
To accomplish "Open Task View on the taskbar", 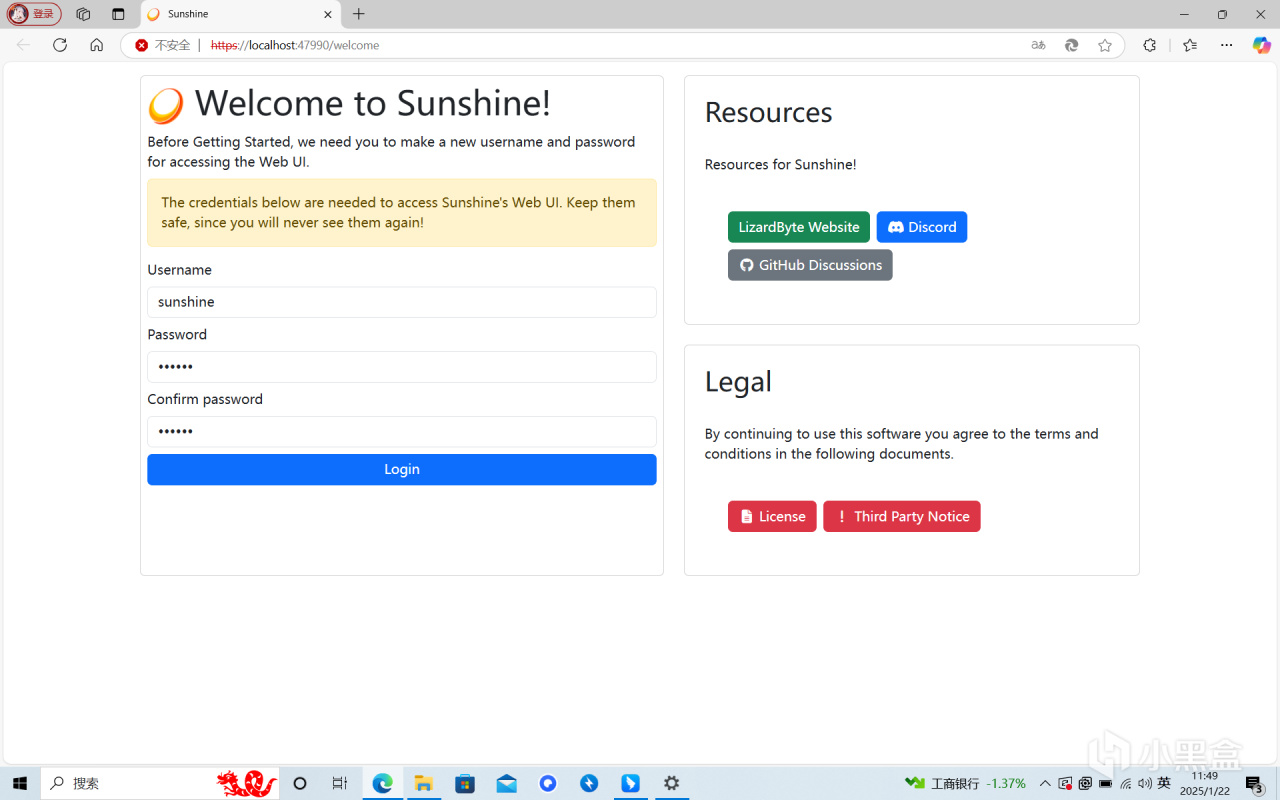I will click(x=340, y=783).
